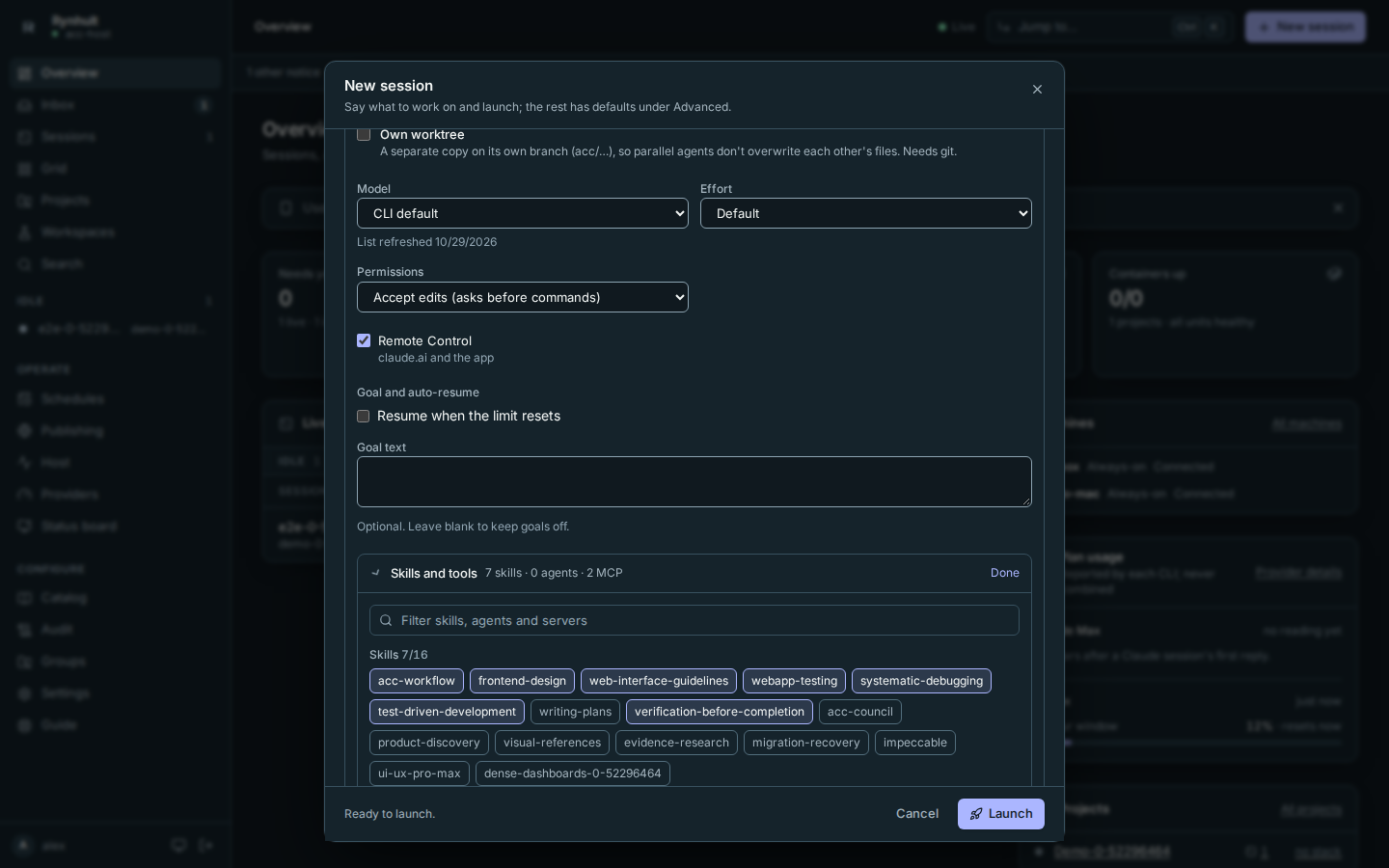
Task: Select the impeccable skill chip
Action: click(915, 743)
